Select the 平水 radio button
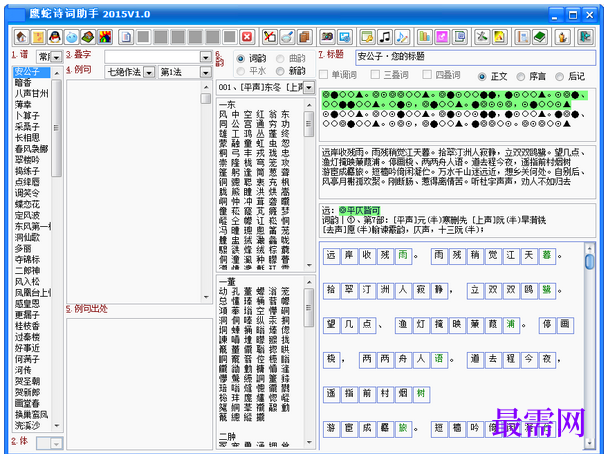The height and width of the screenshot is (454, 604). (x=241, y=71)
